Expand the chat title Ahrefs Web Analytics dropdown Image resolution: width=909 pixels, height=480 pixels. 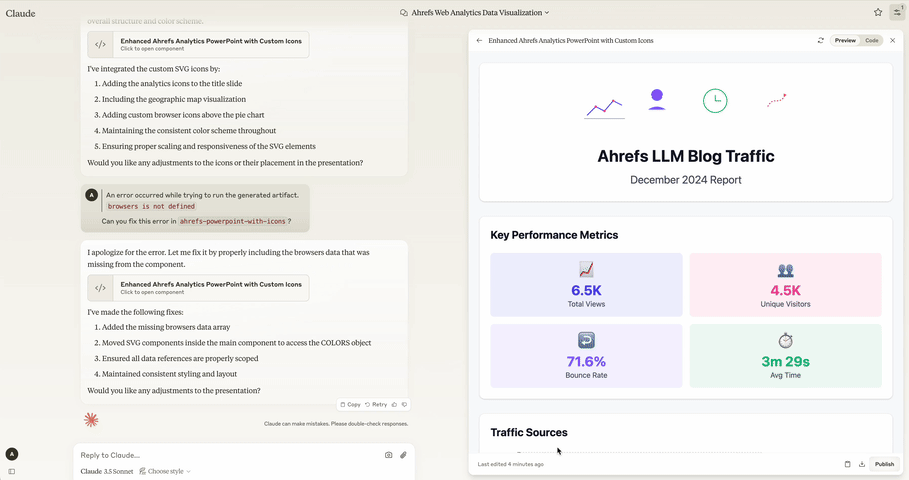tap(475, 13)
